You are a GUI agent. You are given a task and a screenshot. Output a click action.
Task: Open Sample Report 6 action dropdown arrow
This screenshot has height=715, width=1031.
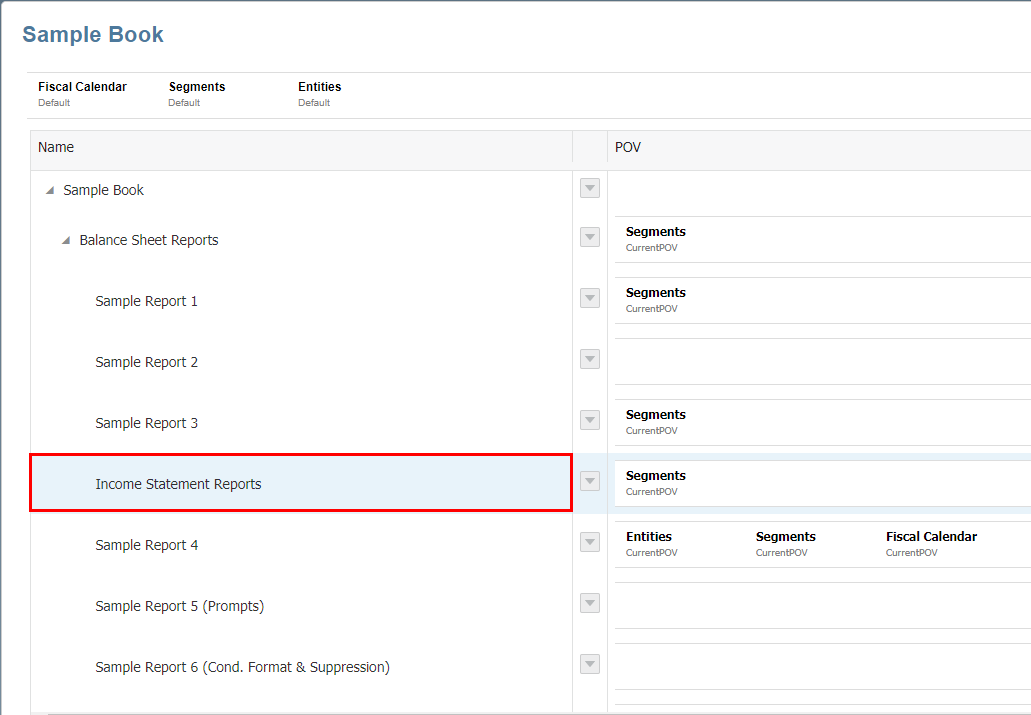590,664
